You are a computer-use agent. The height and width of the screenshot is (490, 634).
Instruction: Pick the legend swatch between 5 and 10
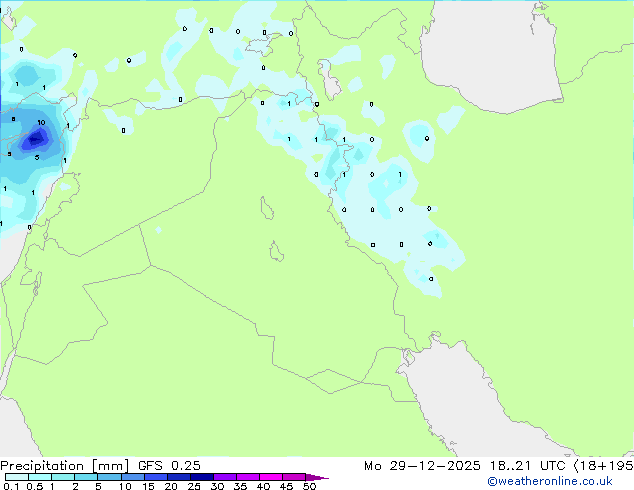tap(109, 477)
